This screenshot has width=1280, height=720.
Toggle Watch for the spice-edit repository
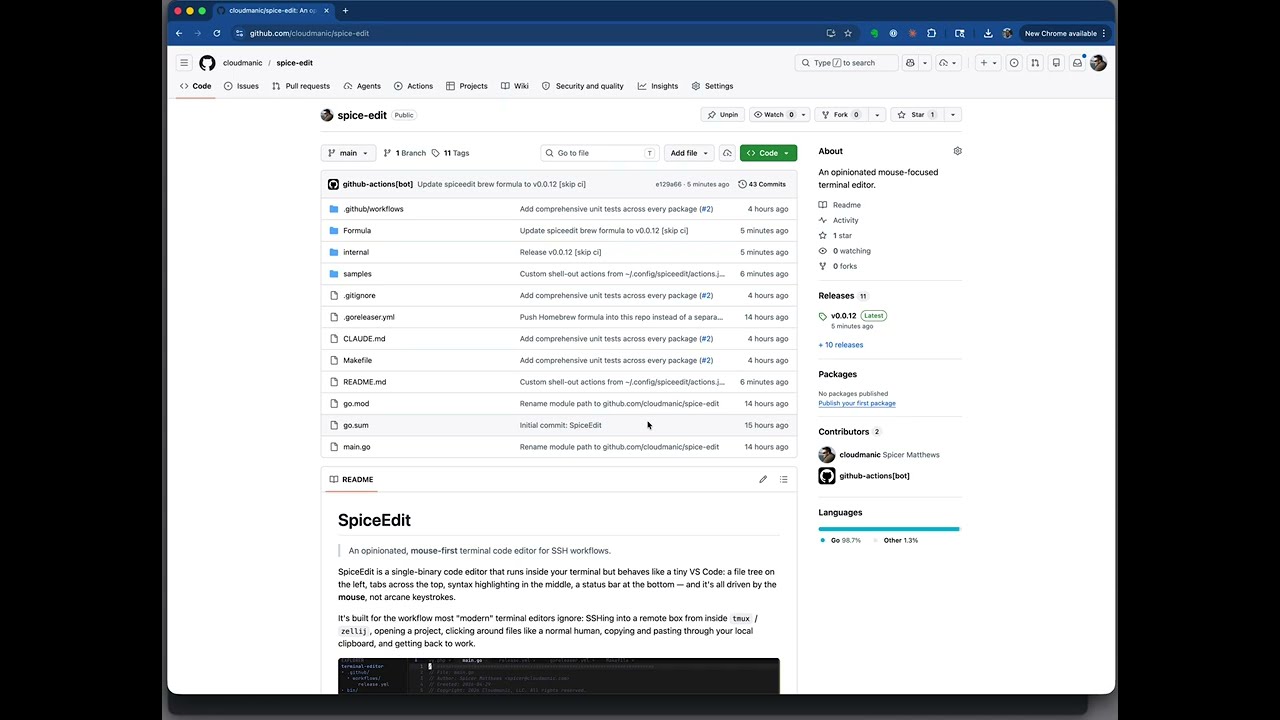[774, 115]
